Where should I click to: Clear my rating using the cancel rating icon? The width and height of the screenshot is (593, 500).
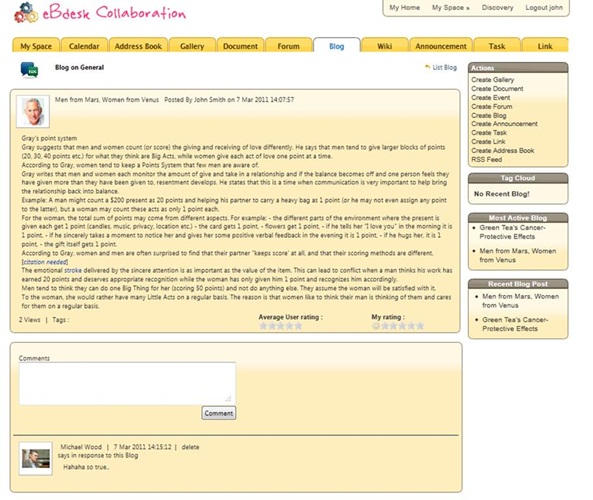(x=376, y=326)
